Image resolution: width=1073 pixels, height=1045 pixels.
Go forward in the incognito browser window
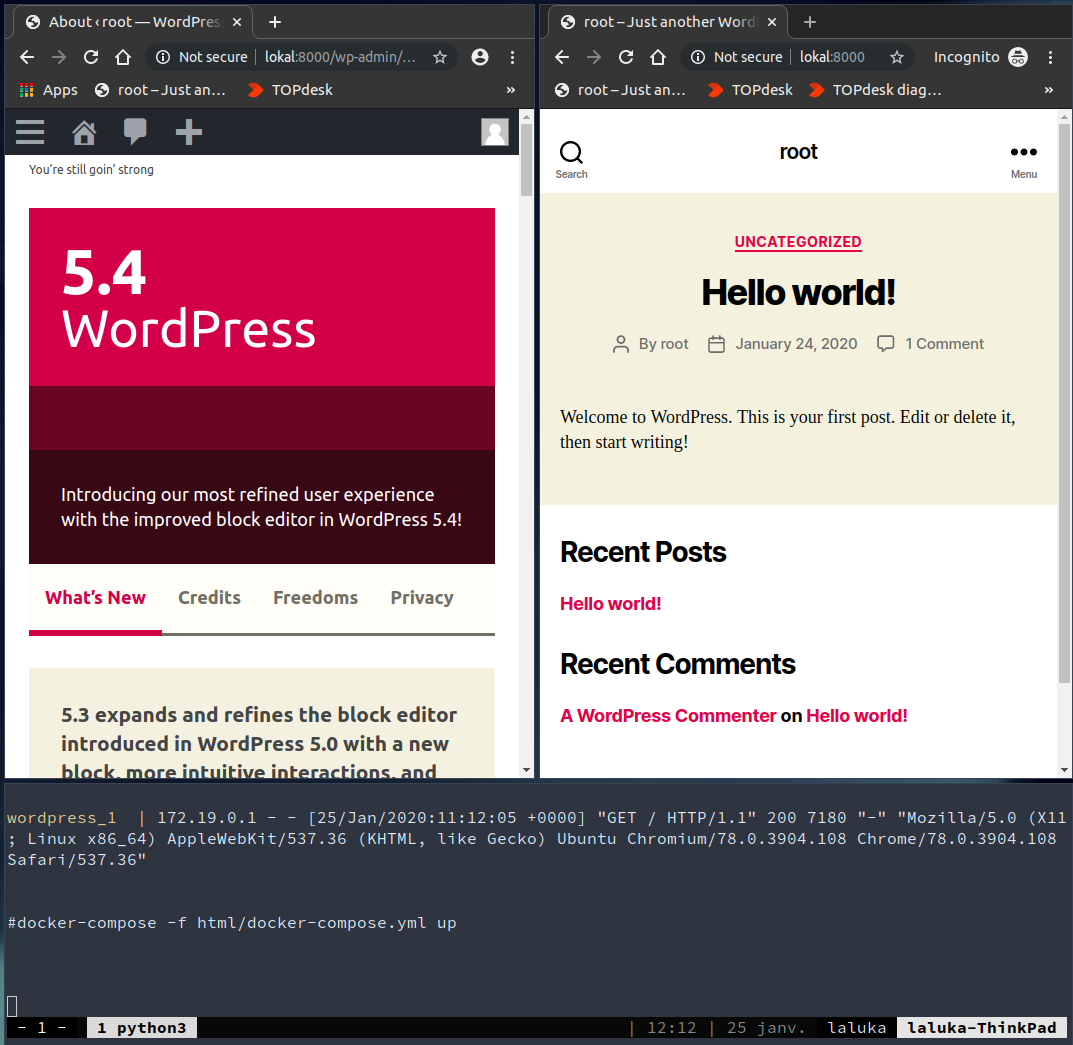click(594, 57)
